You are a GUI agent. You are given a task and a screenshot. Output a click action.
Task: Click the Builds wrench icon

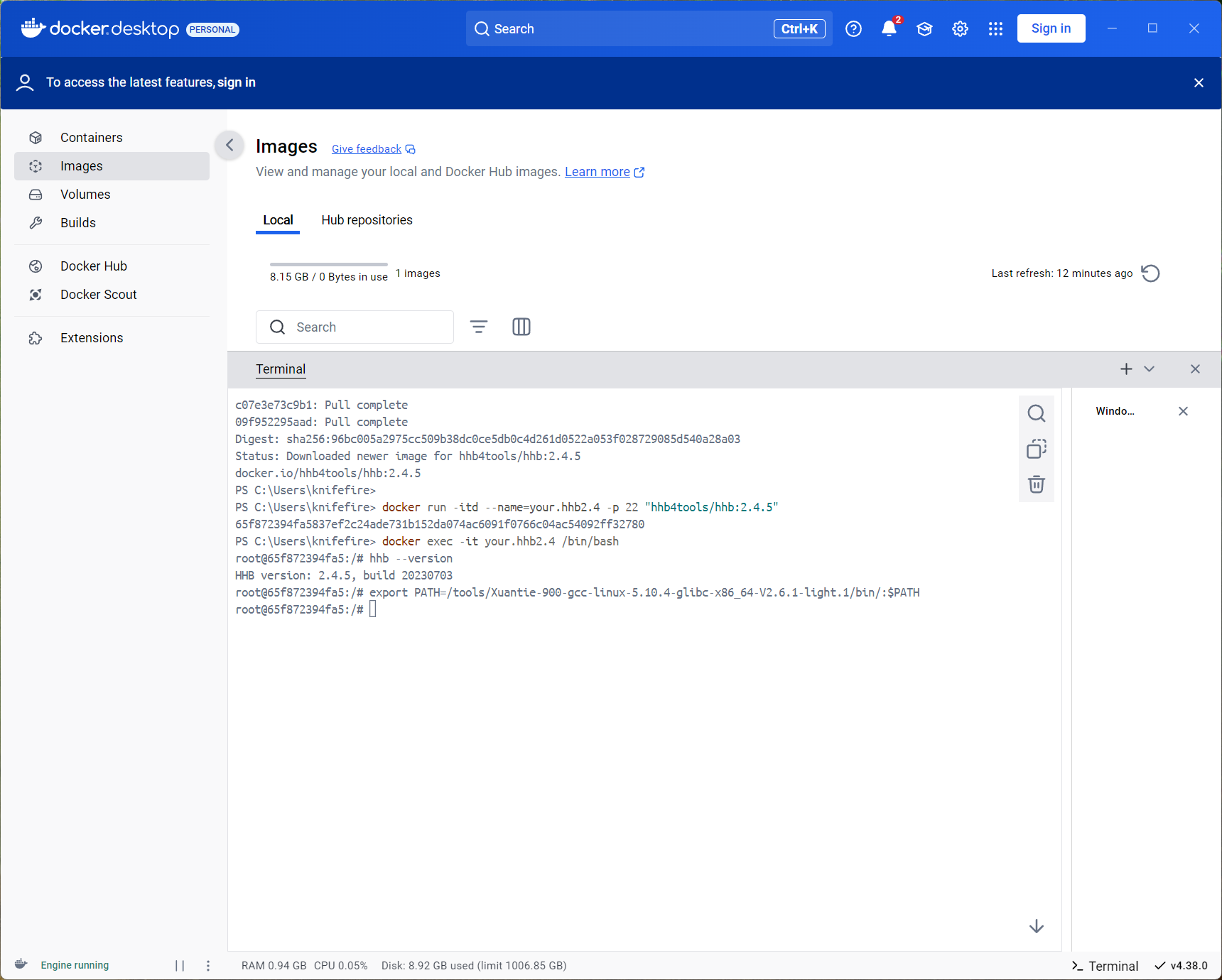36,223
